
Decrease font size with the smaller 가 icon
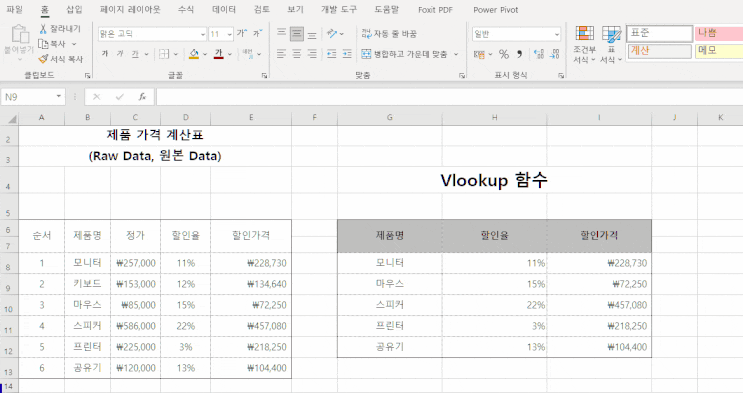pos(257,33)
